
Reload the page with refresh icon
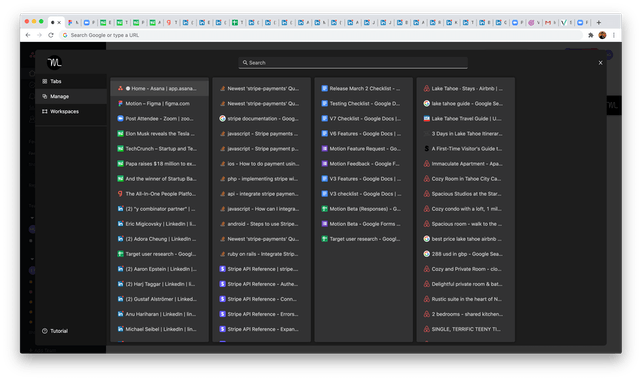click(x=51, y=35)
